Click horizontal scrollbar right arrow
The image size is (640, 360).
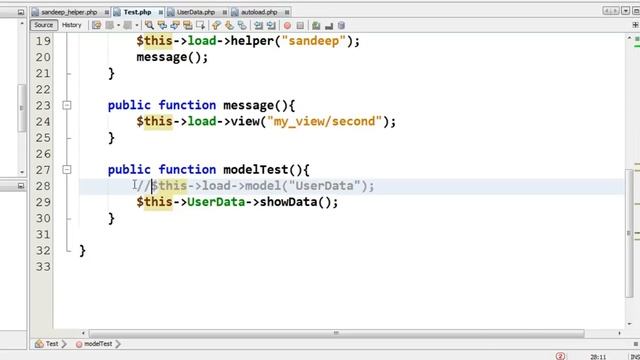pyautogui.click(x=619, y=333)
